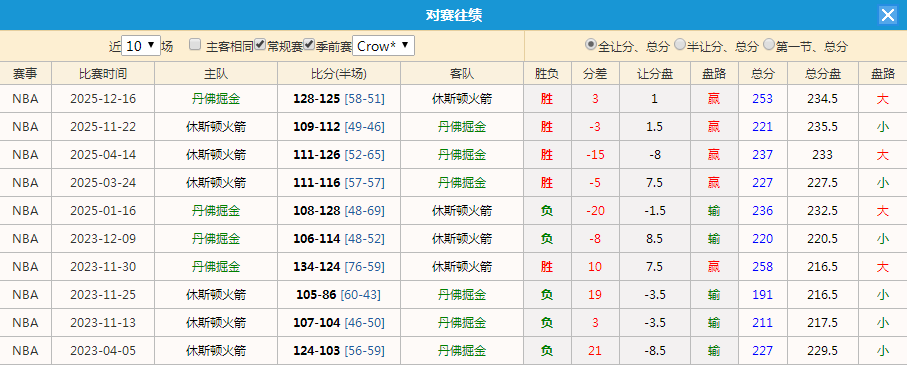Open the 111-116 score link
Image resolution: width=907 pixels, height=367 pixels.
tap(316, 183)
